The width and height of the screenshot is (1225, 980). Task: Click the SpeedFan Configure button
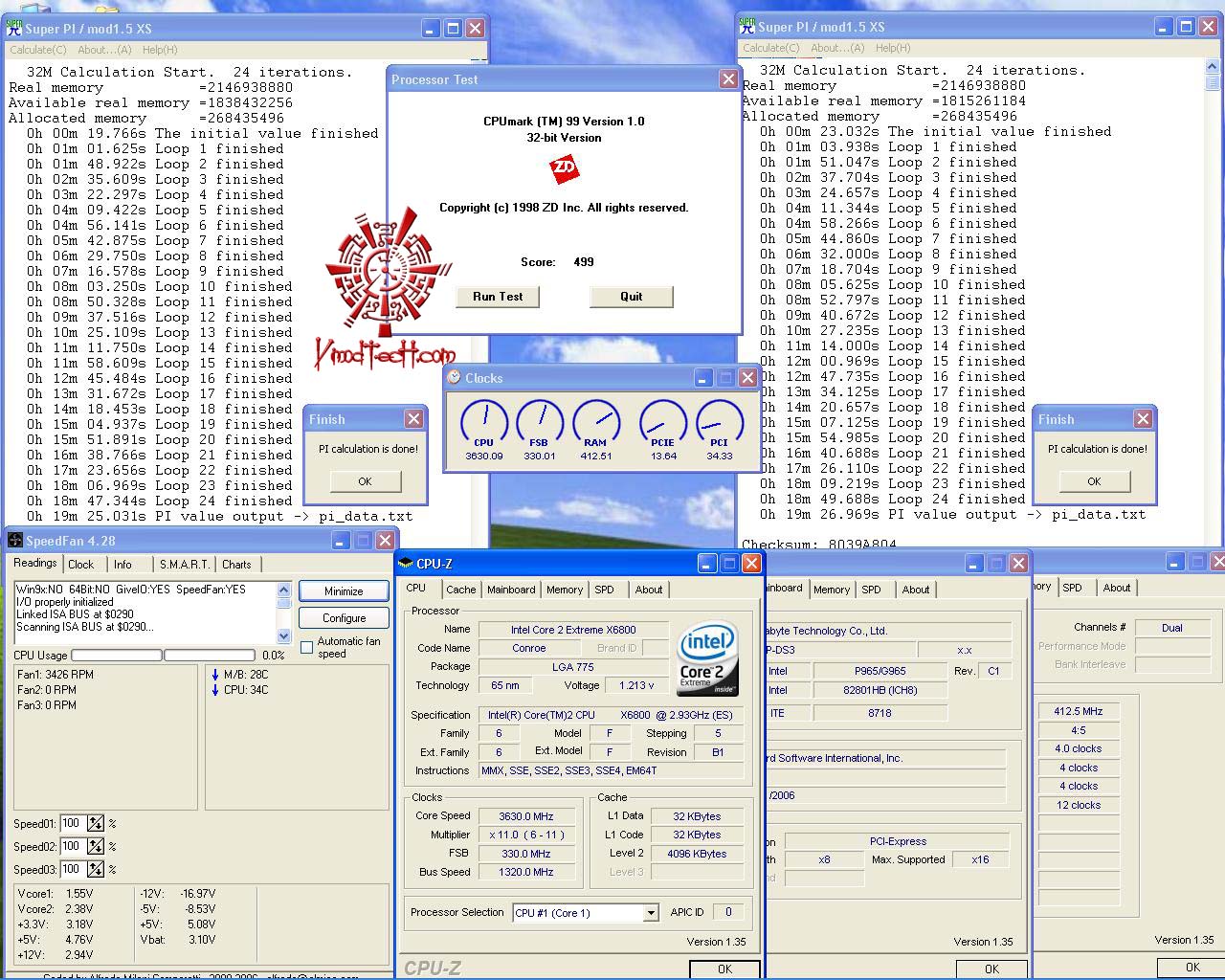(x=344, y=618)
